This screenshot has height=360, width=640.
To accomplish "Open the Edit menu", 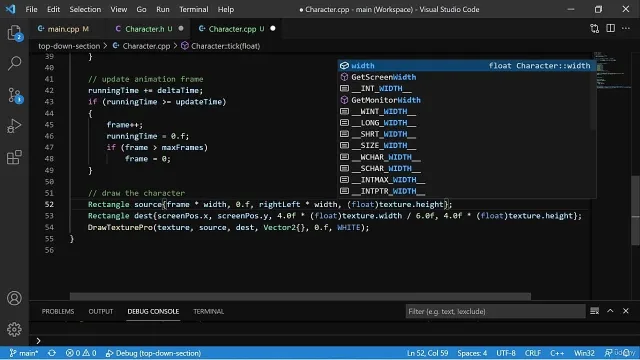I will [53, 9].
